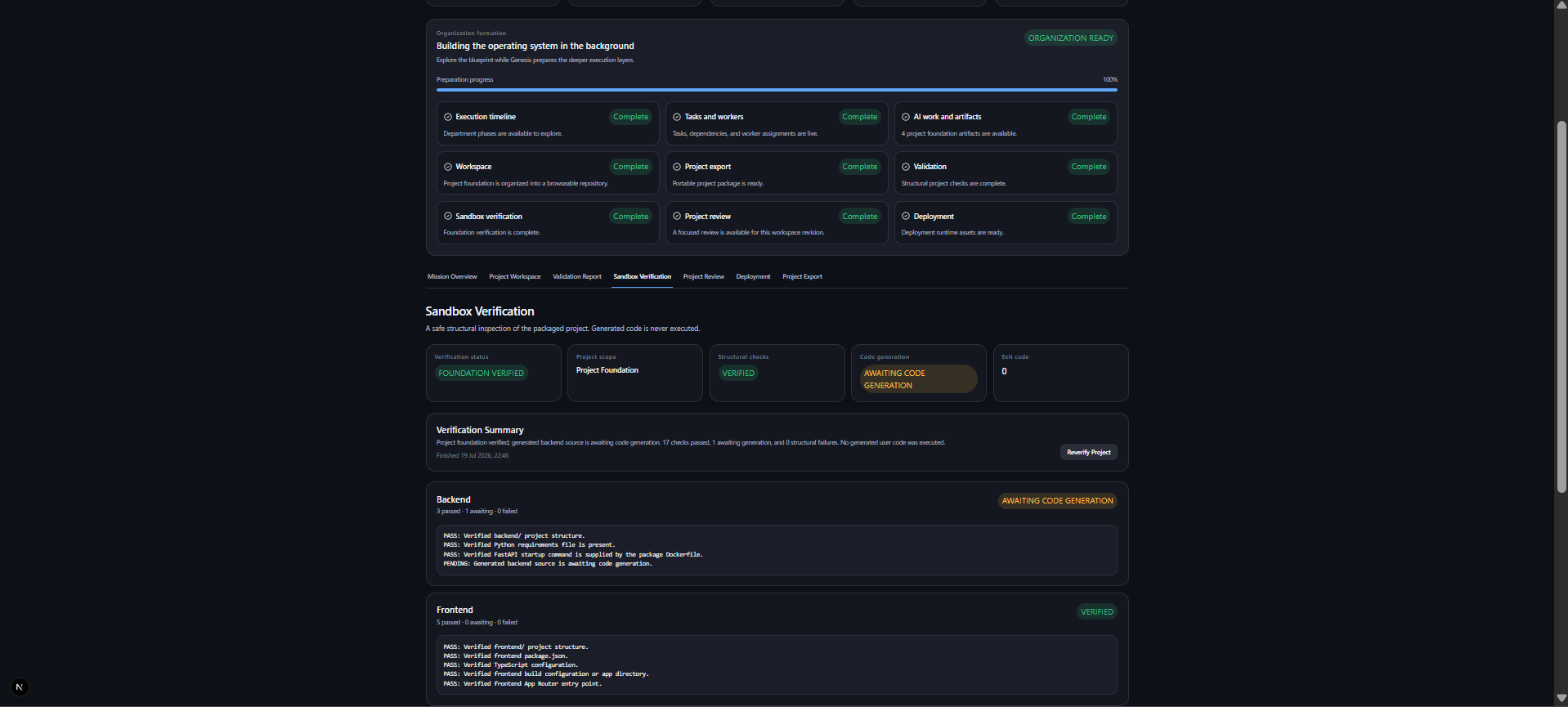
Task: Click the check icon beside Tasks and workers
Action: tap(677, 117)
